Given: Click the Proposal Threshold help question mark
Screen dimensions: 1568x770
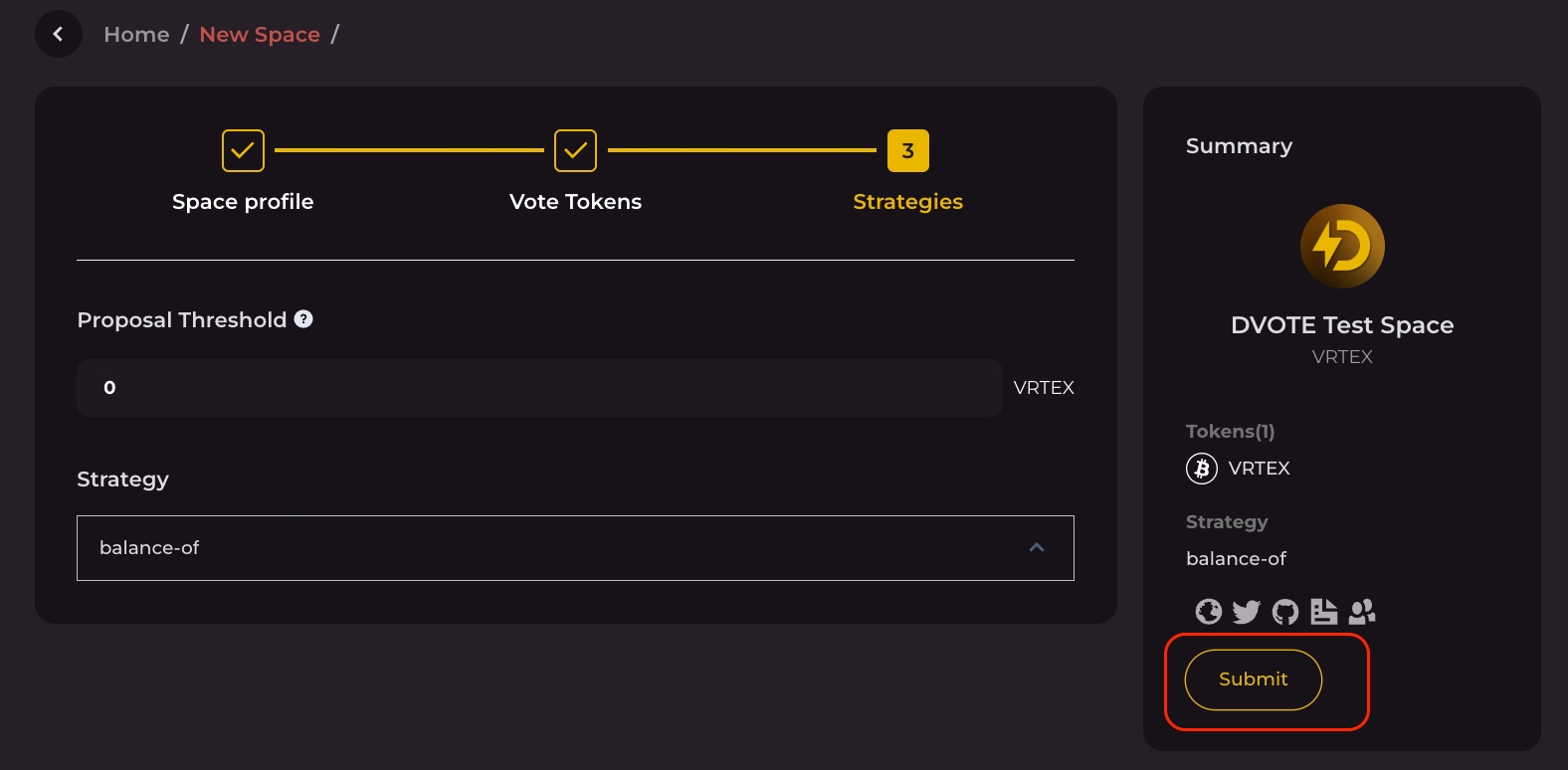Looking at the screenshot, I should 303,319.
